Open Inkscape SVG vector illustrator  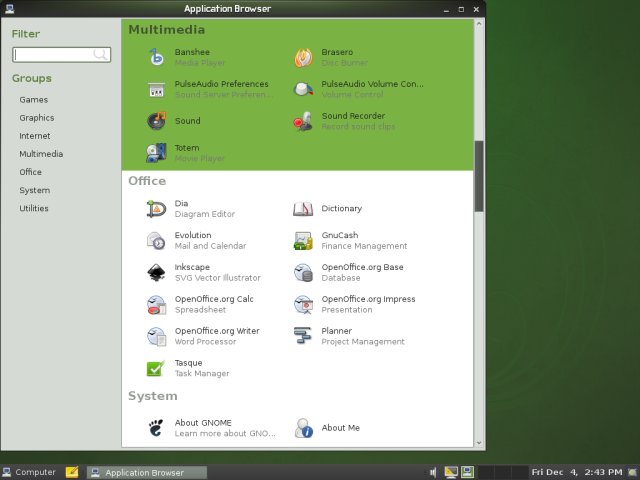156,273
